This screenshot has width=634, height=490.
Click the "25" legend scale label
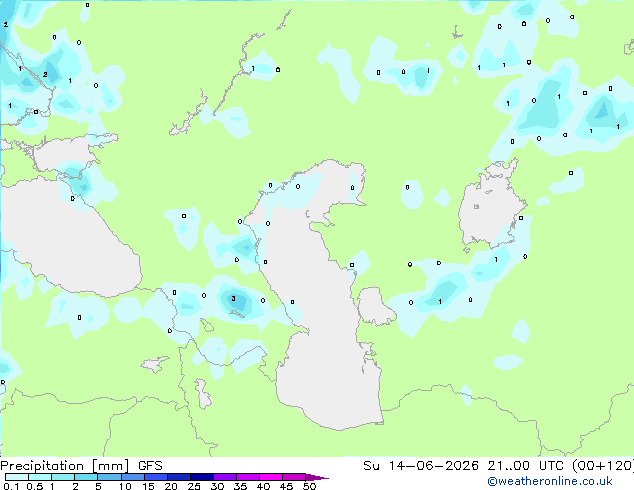tap(194, 486)
